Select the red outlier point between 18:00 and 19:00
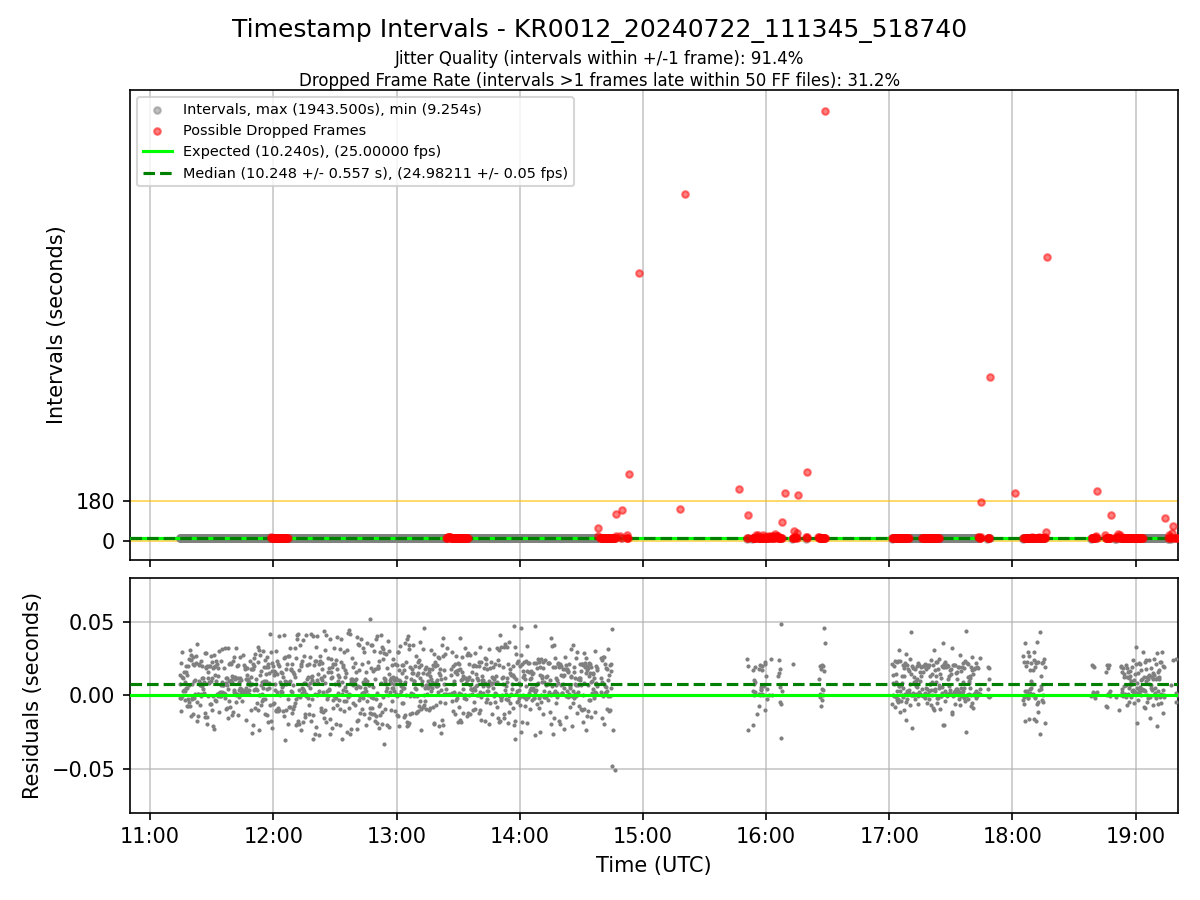 pos(1047,257)
